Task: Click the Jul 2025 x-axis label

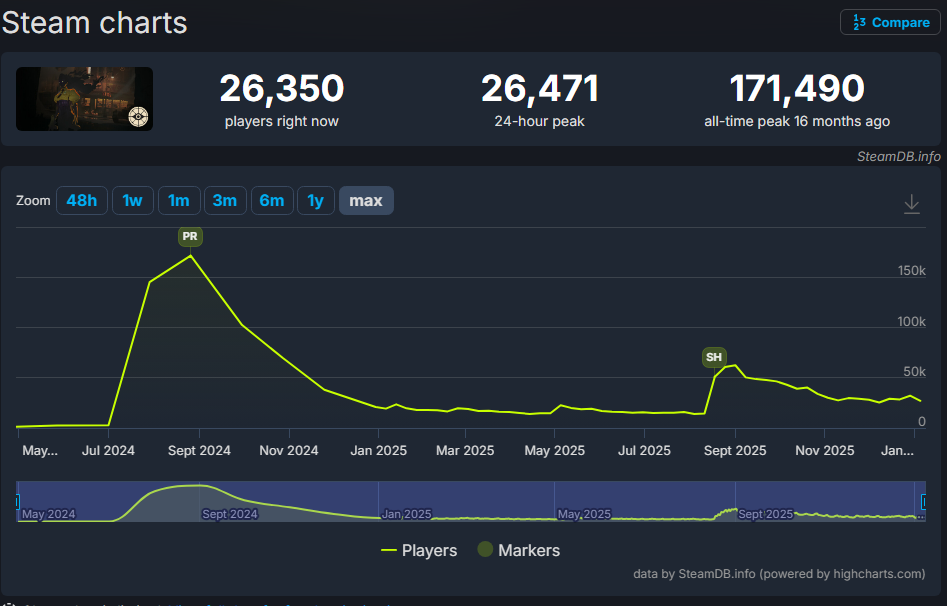Action: 644,451
